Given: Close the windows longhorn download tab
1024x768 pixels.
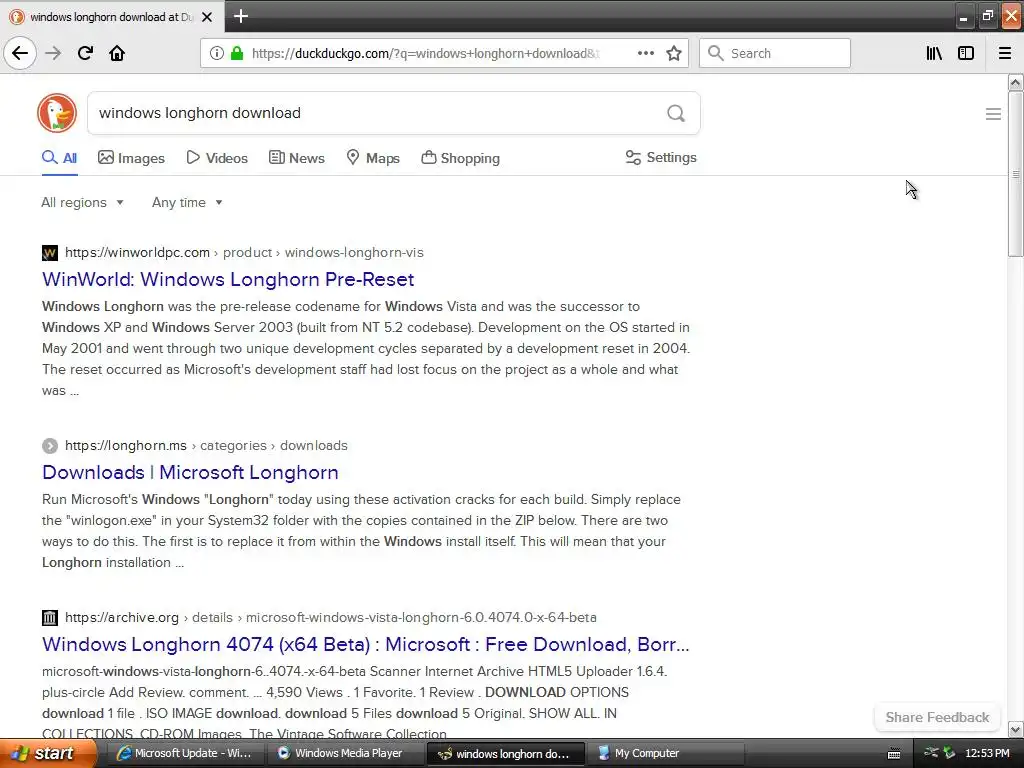Looking at the screenshot, I should (x=207, y=17).
